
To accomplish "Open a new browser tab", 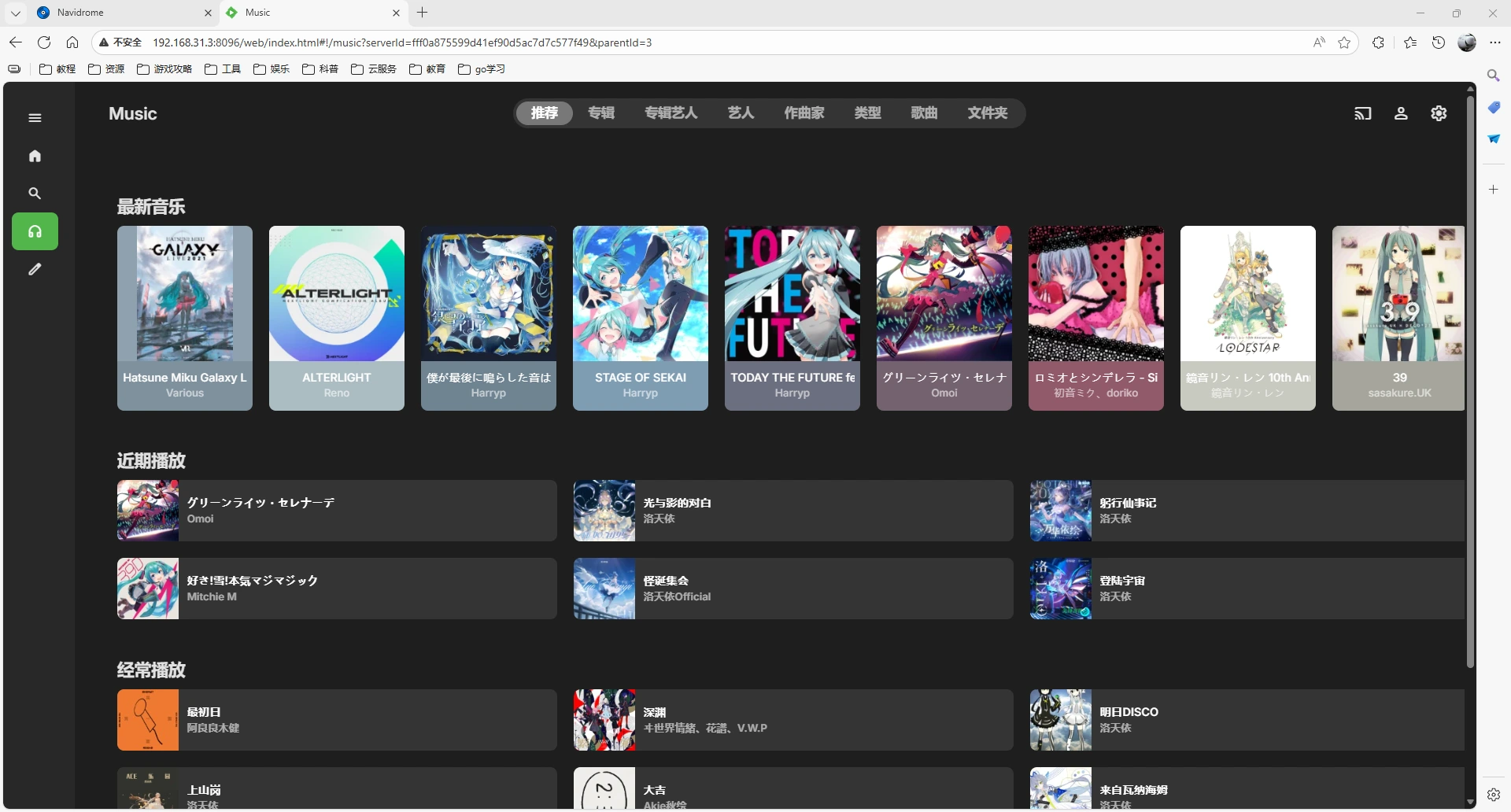I will pyautogui.click(x=423, y=13).
